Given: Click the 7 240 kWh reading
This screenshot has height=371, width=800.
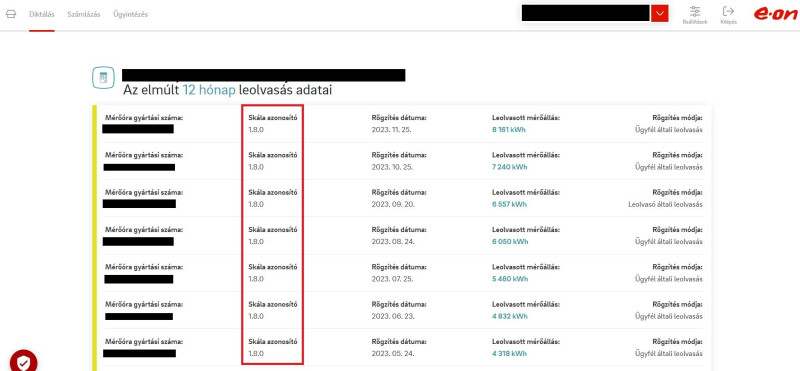Looking at the screenshot, I should pyautogui.click(x=510, y=167).
